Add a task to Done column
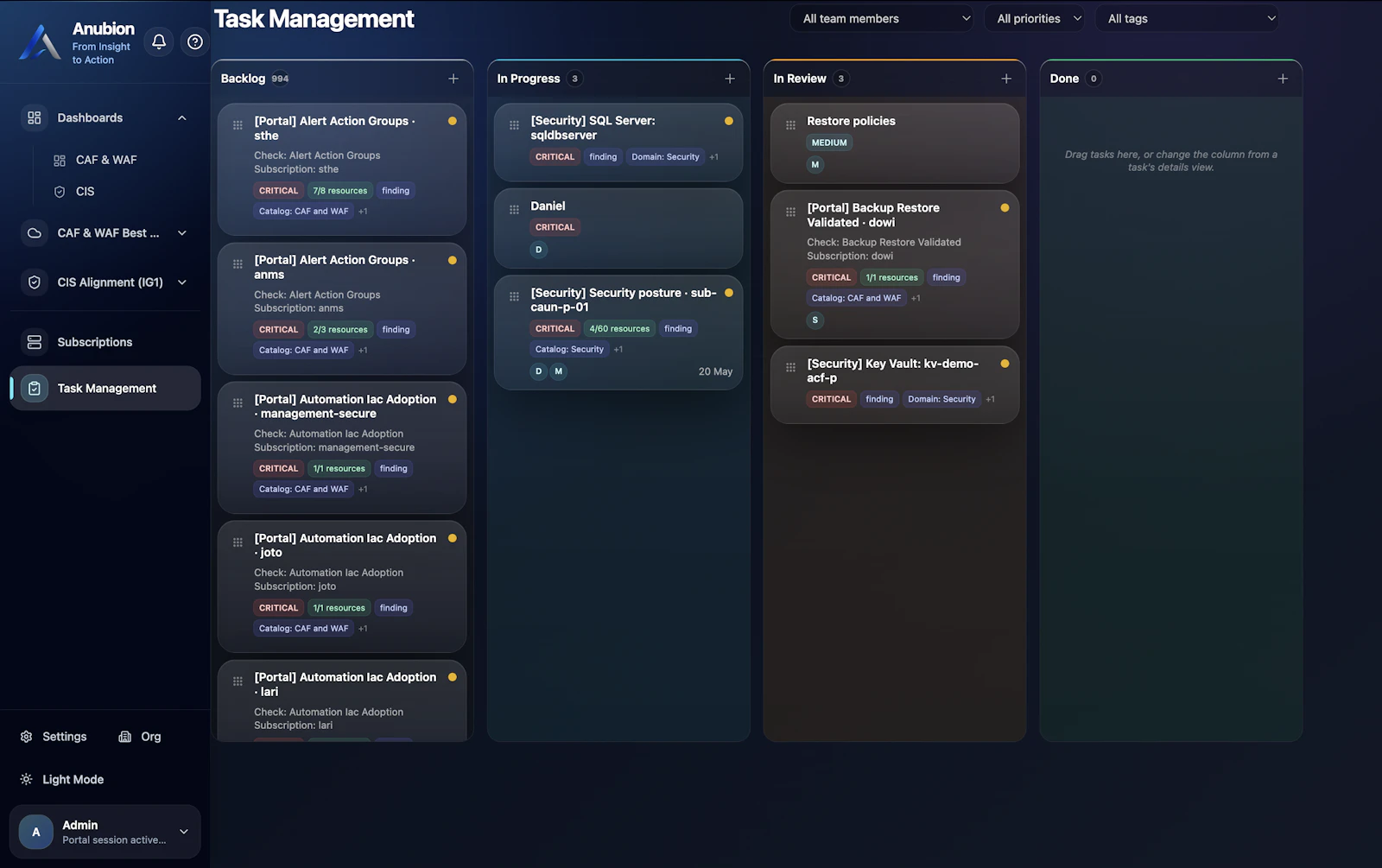1382x868 pixels. [x=1283, y=79]
